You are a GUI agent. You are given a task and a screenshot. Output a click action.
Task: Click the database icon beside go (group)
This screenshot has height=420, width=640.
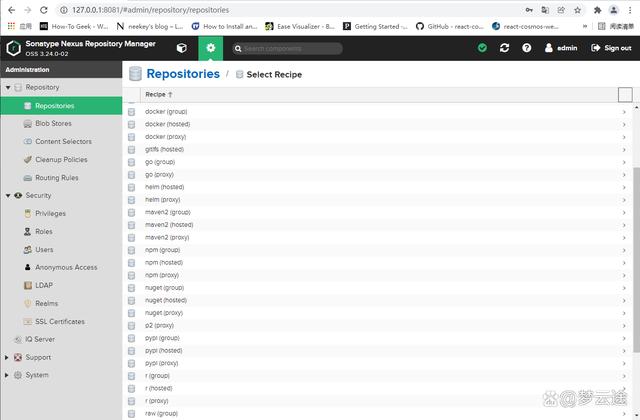pyautogui.click(x=131, y=162)
